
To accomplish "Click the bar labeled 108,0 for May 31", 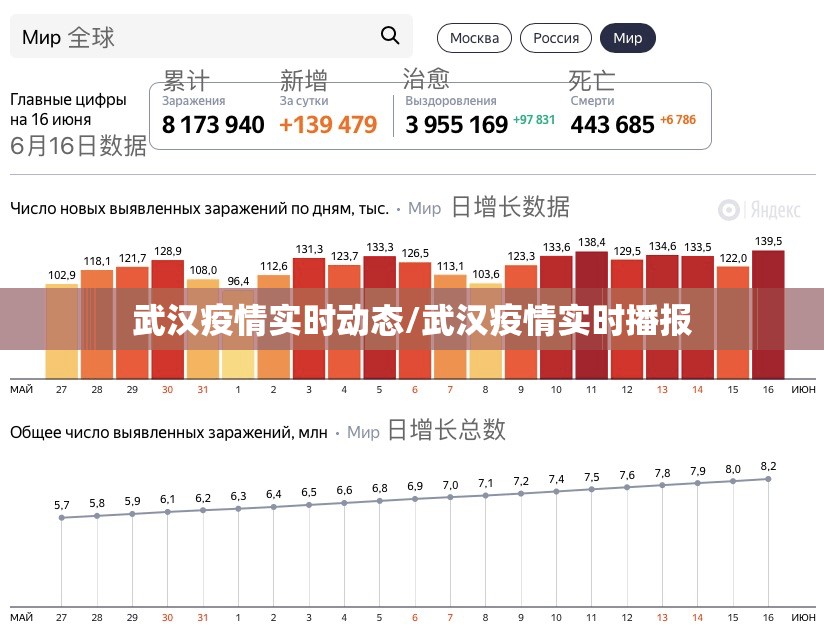I will click(x=203, y=328).
